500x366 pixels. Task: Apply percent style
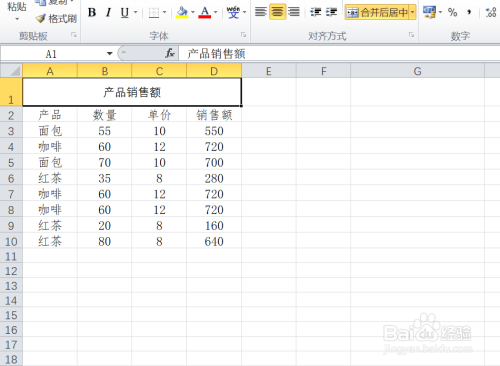[452, 13]
